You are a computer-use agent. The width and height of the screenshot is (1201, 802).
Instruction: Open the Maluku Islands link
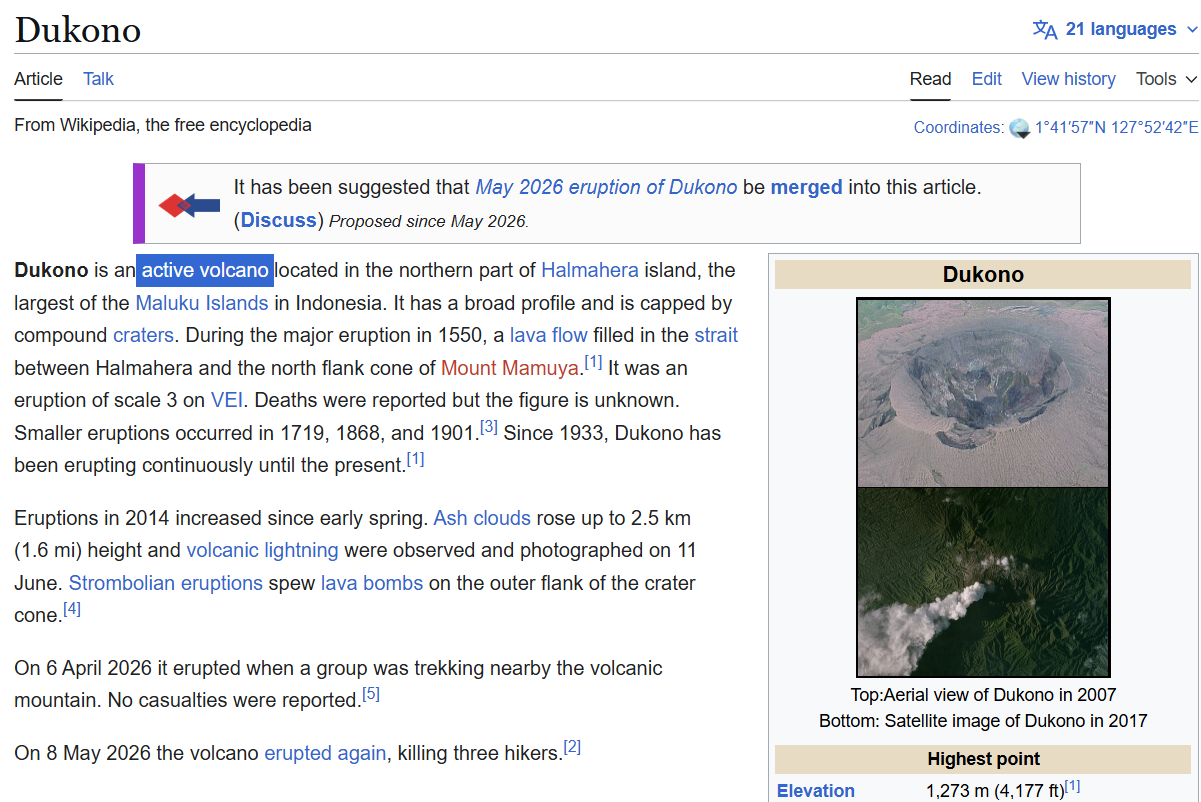202,303
